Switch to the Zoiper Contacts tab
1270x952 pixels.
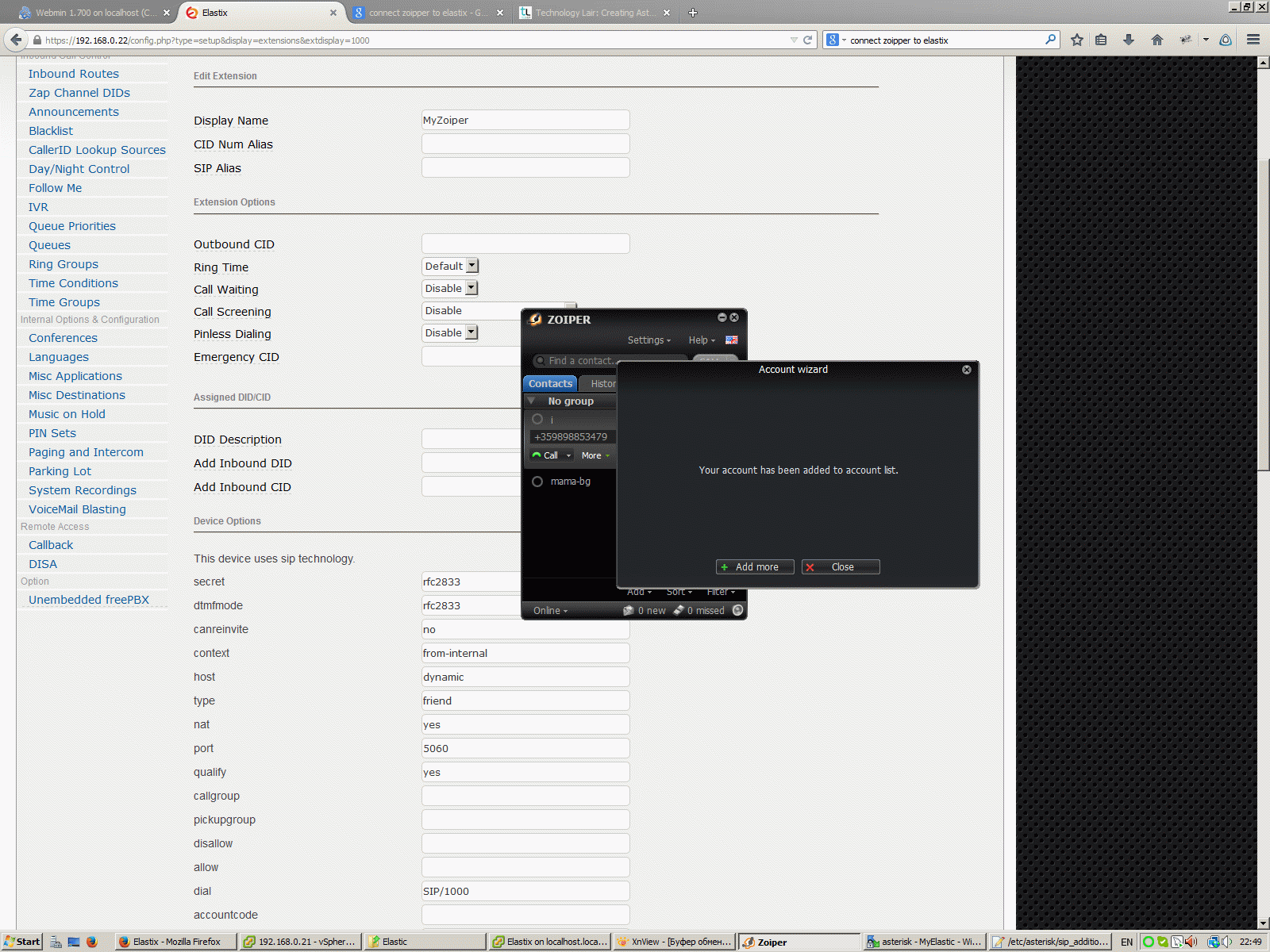click(550, 383)
